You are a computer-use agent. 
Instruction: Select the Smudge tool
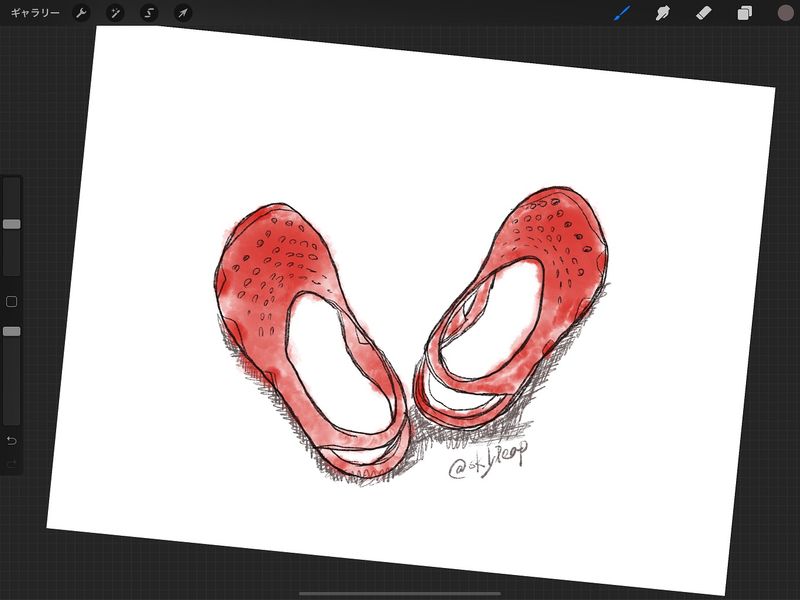[x=662, y=13]
